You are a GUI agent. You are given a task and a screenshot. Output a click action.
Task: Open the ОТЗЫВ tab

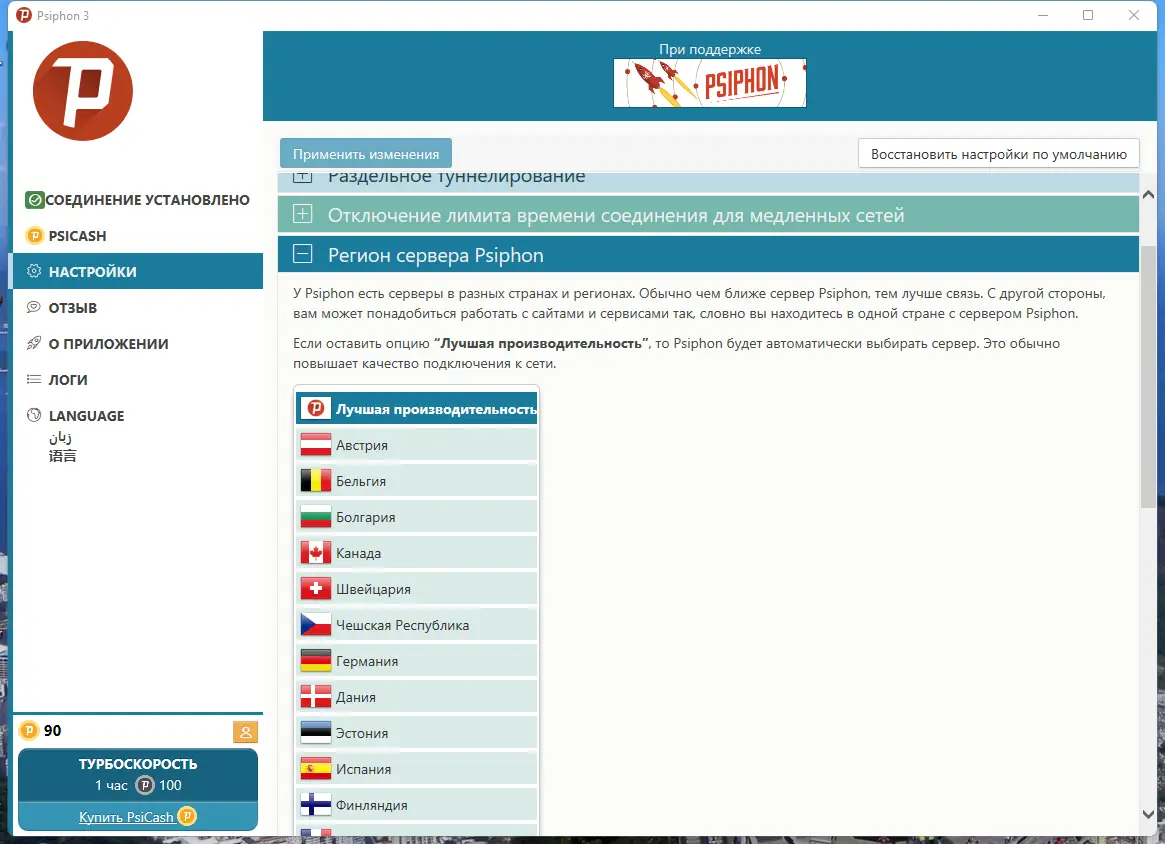tap(138, 307)
